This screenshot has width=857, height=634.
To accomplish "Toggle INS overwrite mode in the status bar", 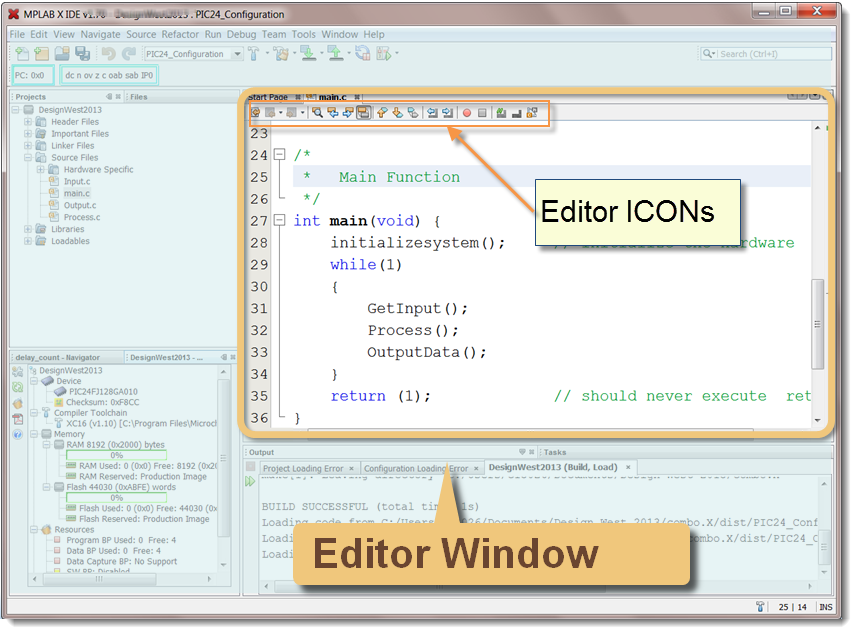I will [824, 607].
